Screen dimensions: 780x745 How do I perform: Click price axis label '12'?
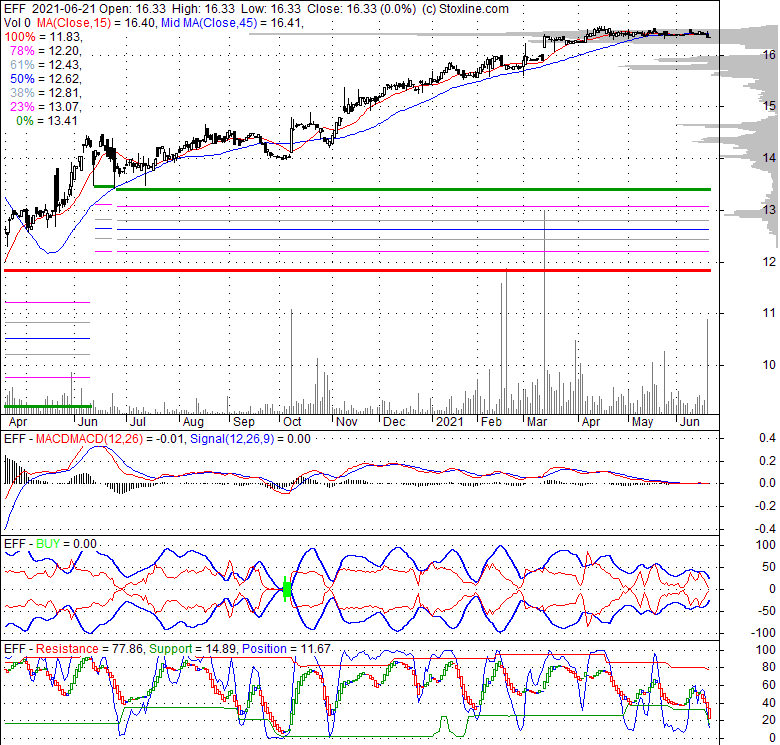coord(769,261)
